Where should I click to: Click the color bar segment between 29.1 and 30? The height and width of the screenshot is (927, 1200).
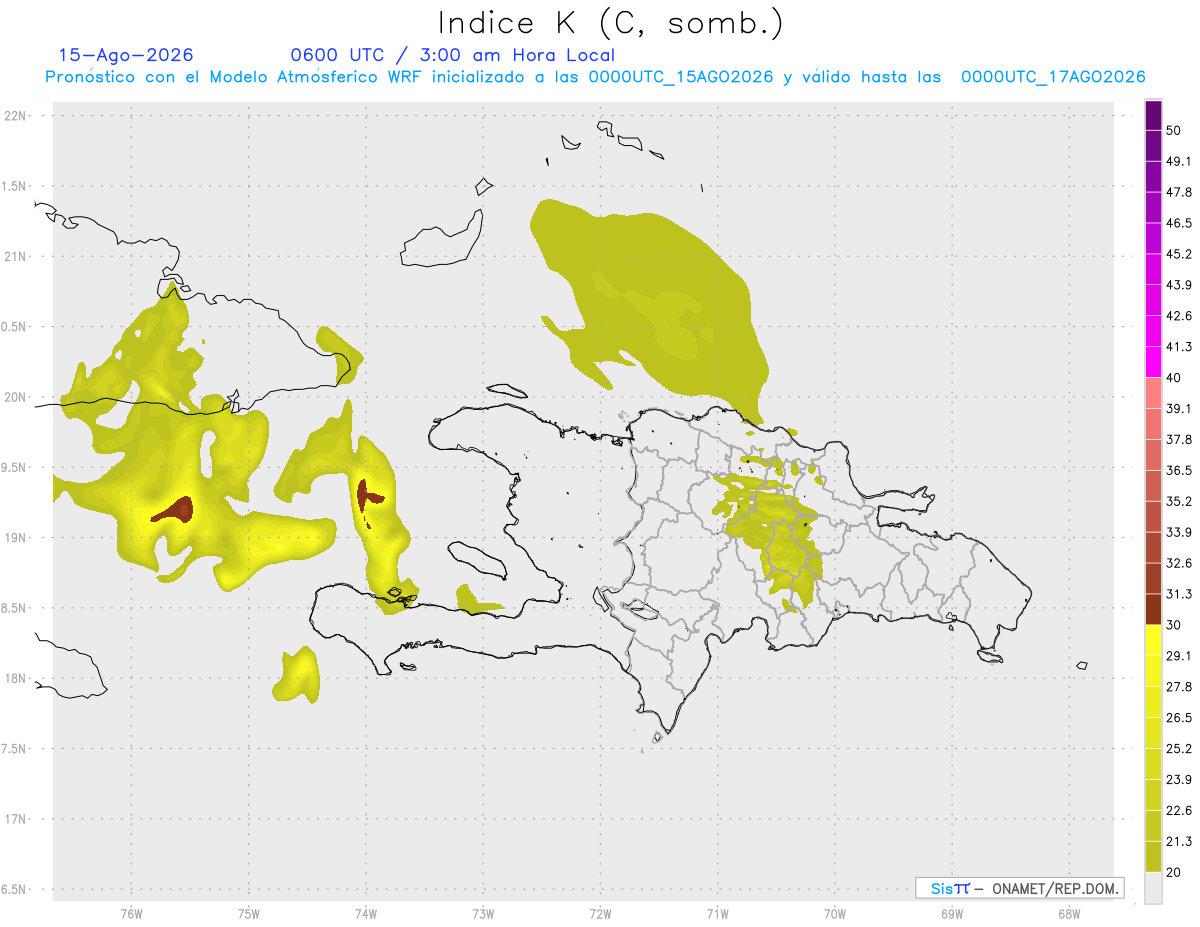[x=1154, y=640]
